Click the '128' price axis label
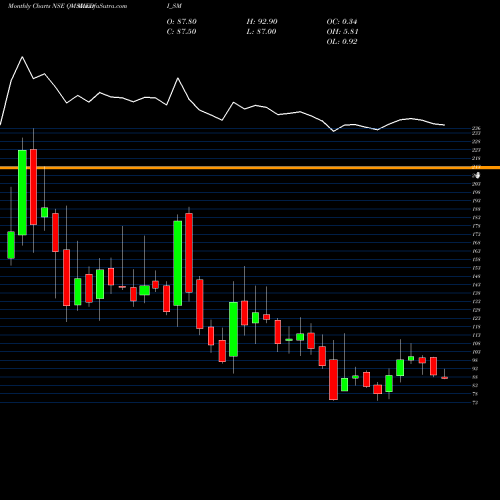 476,310
